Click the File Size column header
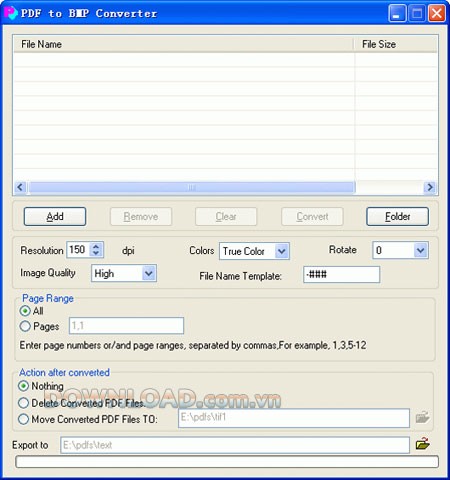 tap(395, 44)
